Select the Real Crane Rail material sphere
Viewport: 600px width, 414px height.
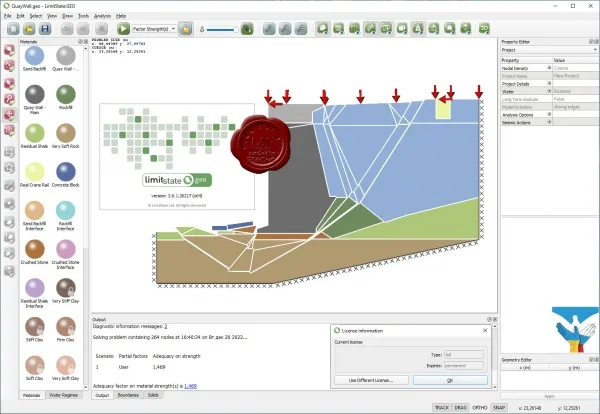tap(34, 172)
